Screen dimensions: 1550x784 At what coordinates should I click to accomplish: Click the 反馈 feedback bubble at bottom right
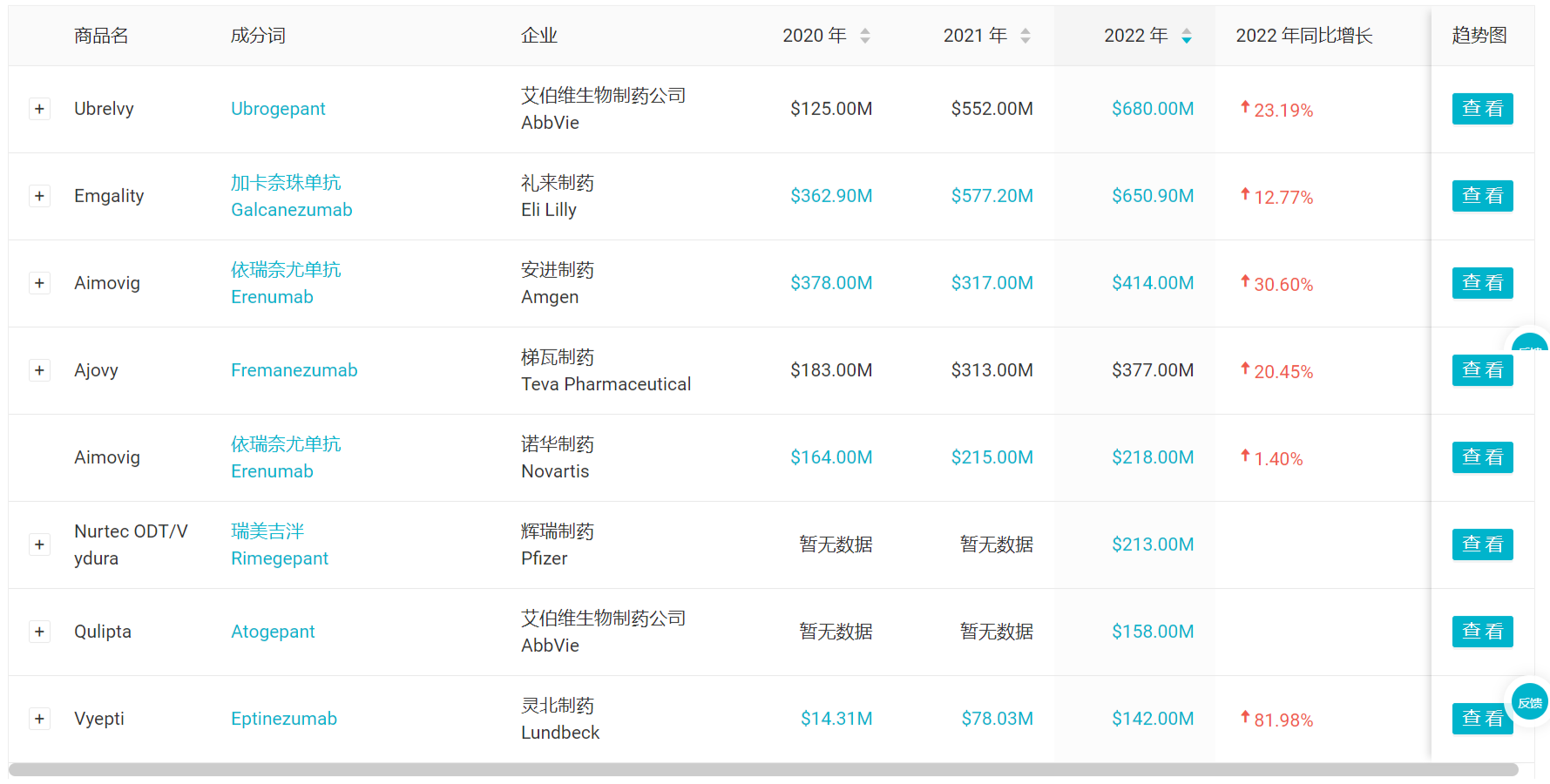pos(1530,702)
